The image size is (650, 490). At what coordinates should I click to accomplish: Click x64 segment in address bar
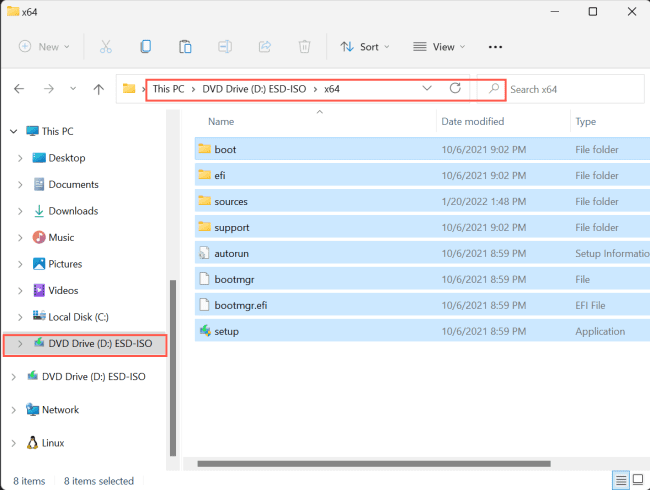coord(332,89)
